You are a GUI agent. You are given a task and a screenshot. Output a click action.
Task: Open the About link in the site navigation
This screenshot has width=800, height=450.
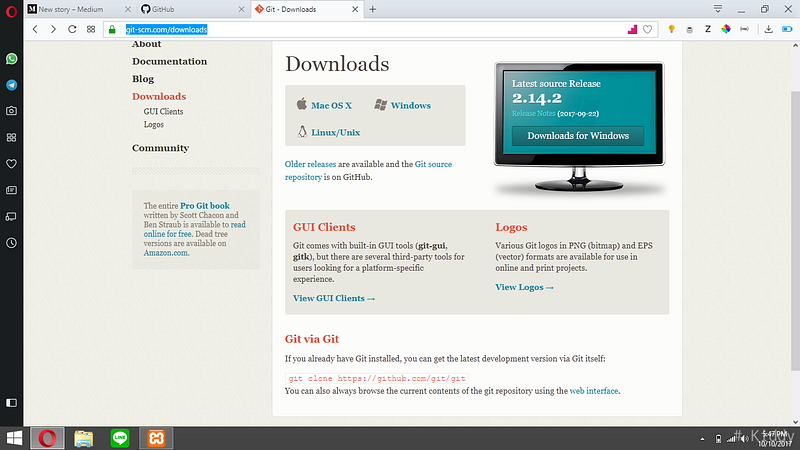click(146, 44)
